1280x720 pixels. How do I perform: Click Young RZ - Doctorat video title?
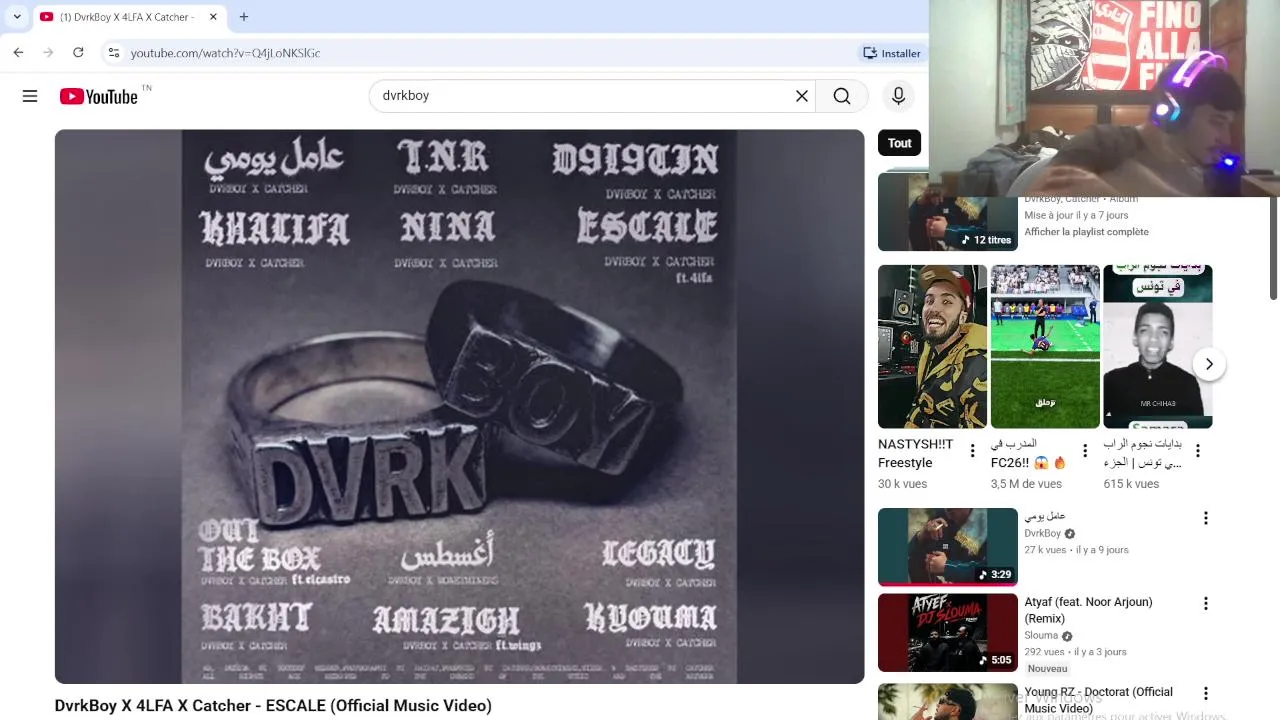pos(1098,700)
